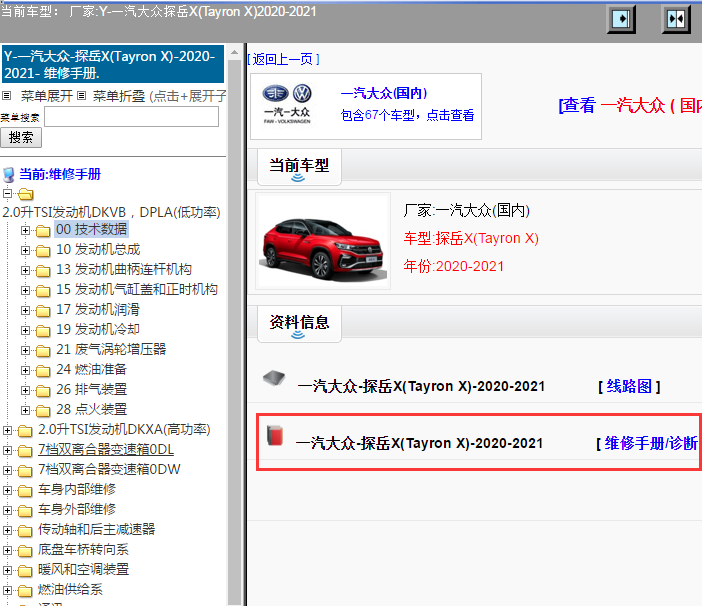Click the red repair manual book icon
702x606 pixels.
tap(275, 435)
